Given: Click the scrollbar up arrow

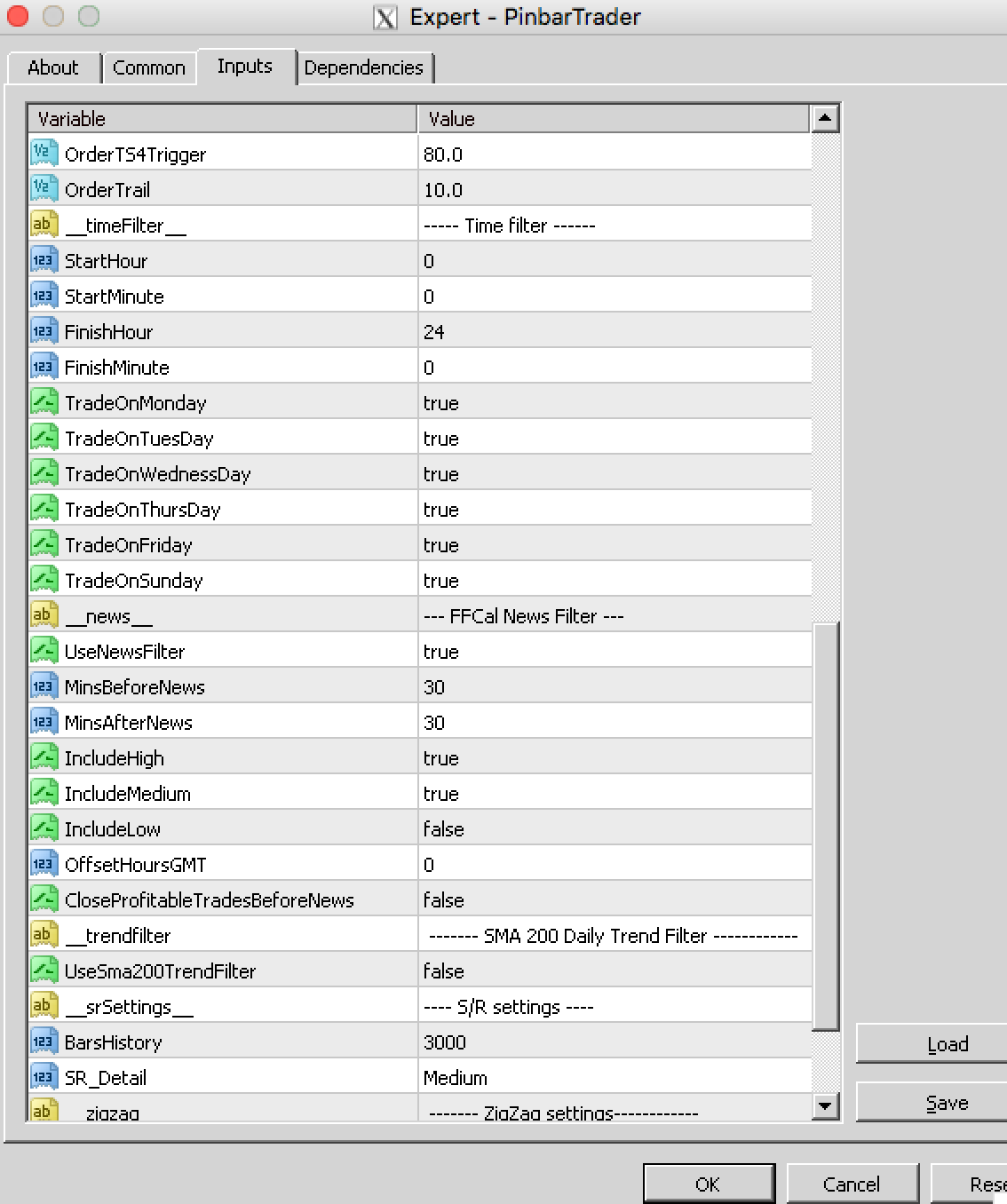Looking at the screenshot, I should pyautogui.click(x=825, y=118).
